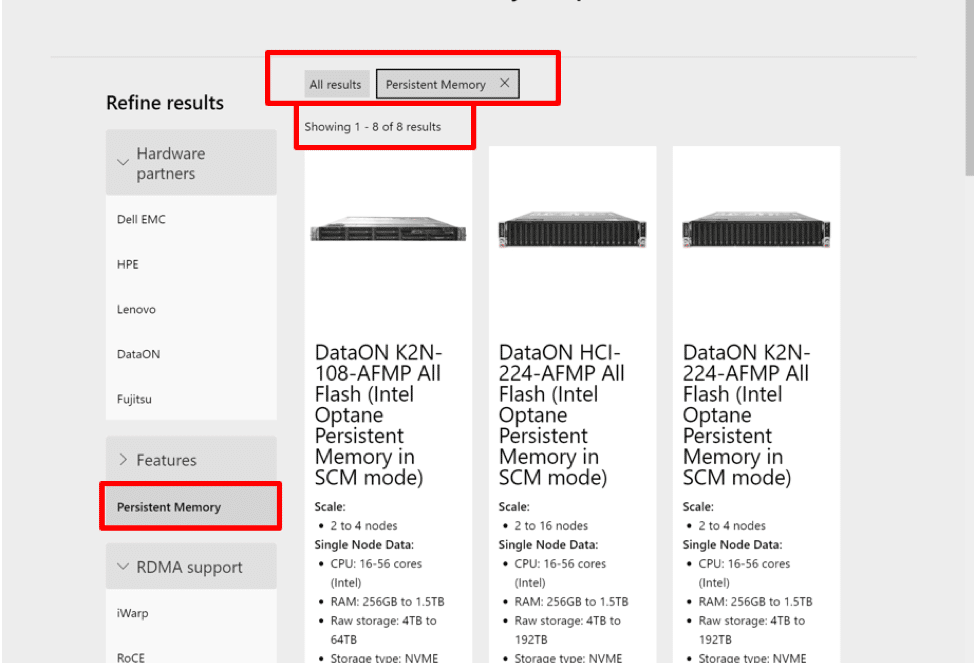Remove the Persistent Memory filter with X

[x=504, y=83]
